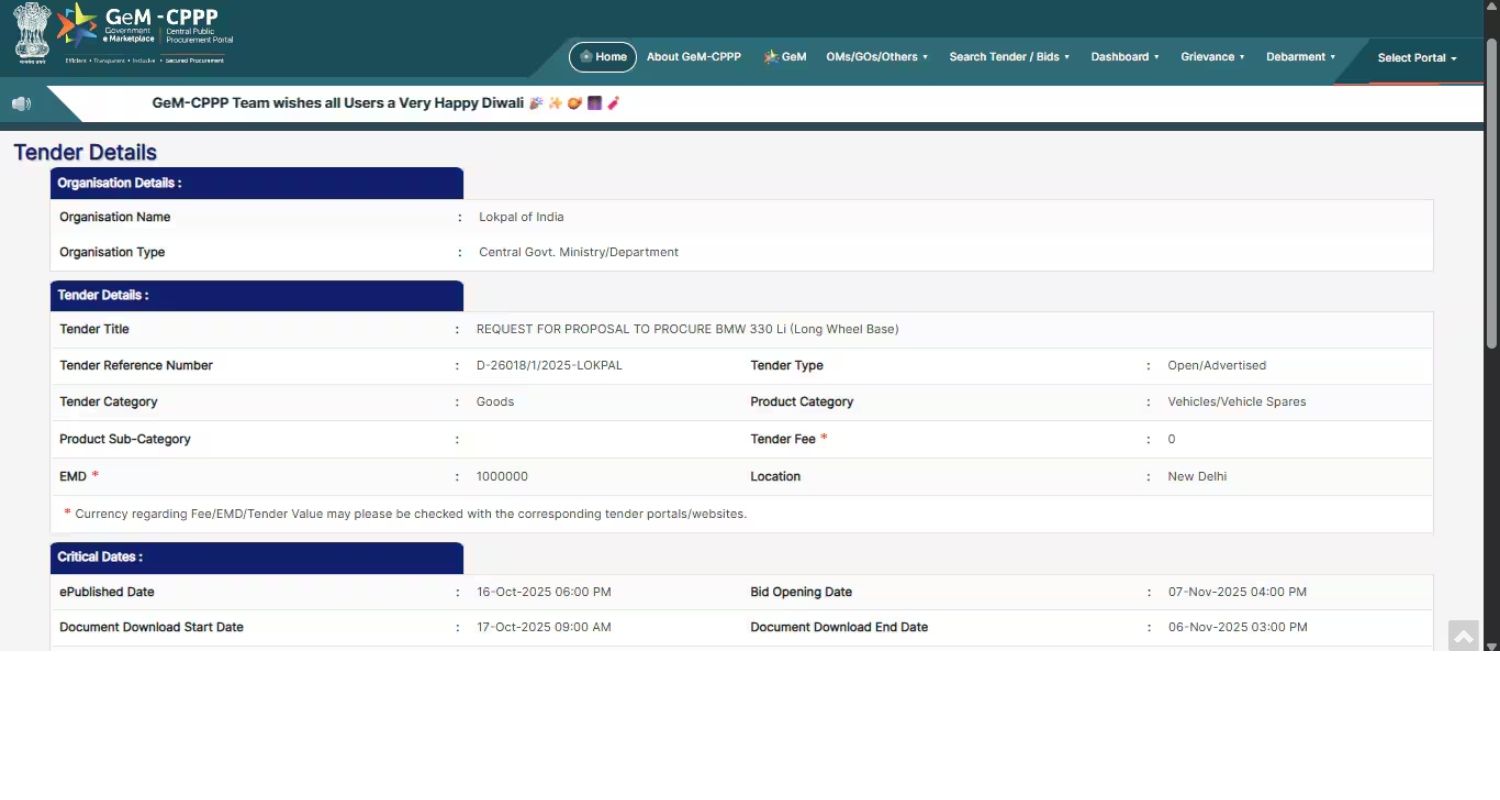Click the Happy Diwali announcement text
The width and height of the screenshot is (1500, 800).
tap(338, 103)
